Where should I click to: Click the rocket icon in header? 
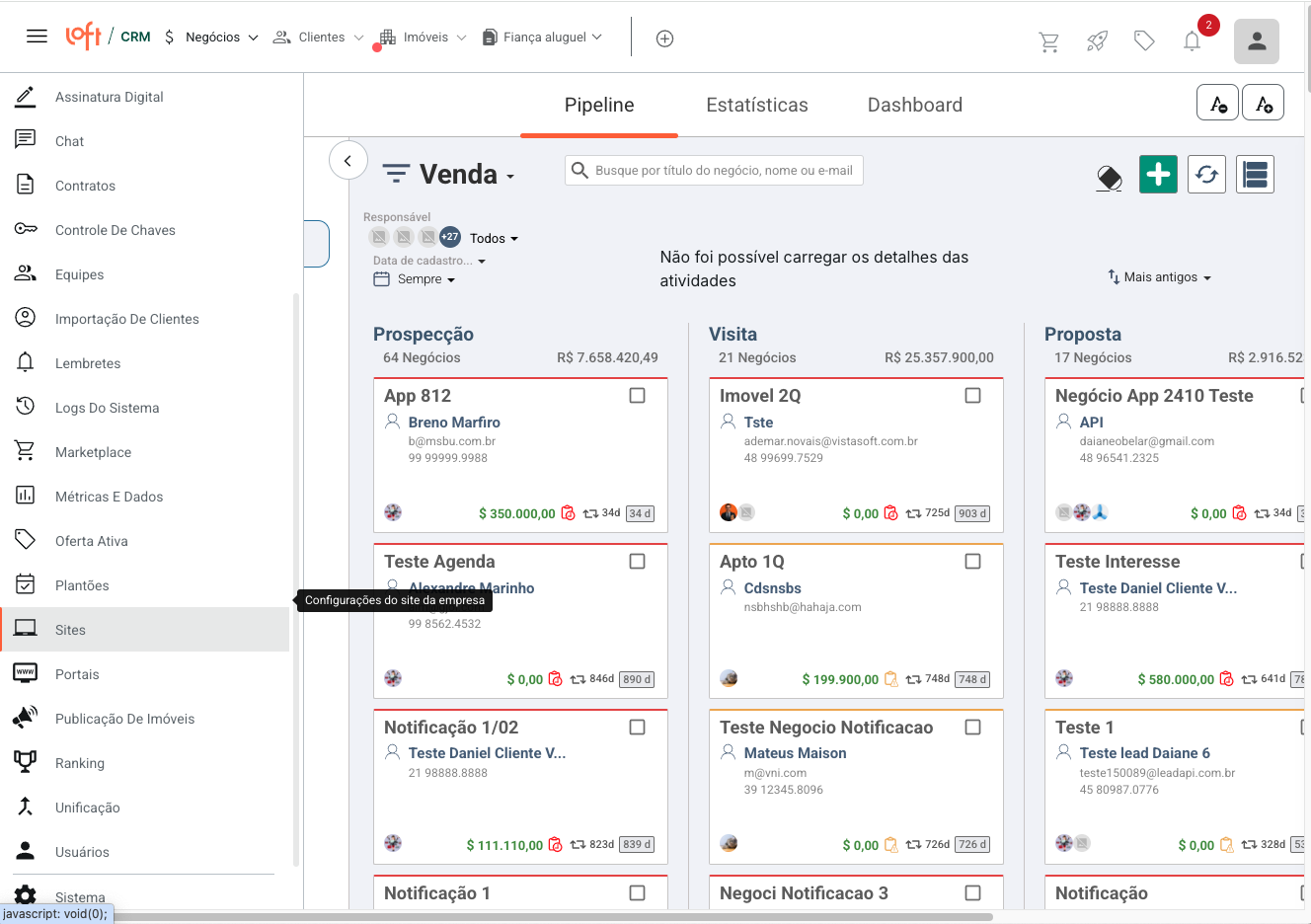pos(1097,41)
